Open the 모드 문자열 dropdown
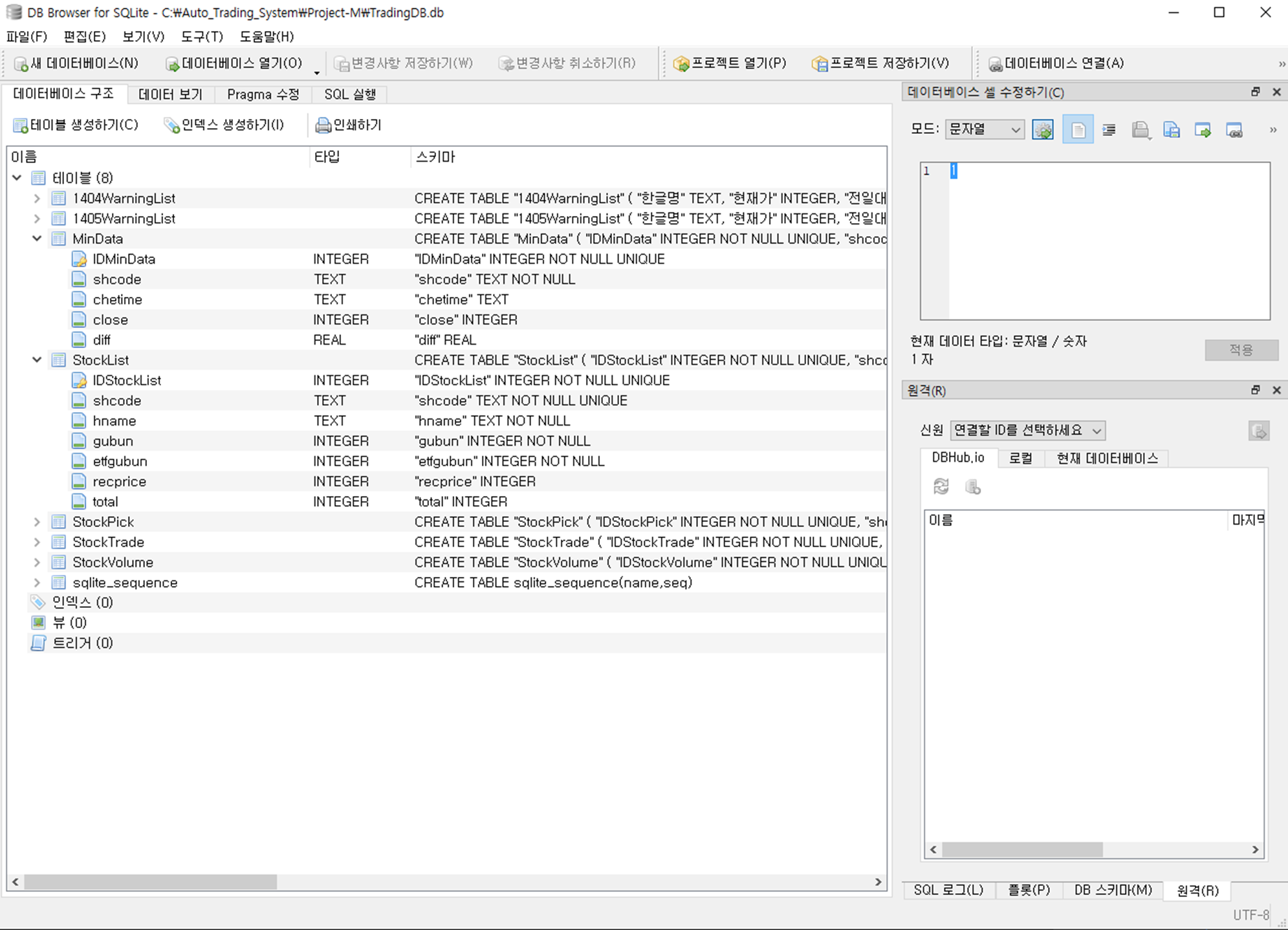The height and width of the screenshot is (930, 1288). [984, 130]
